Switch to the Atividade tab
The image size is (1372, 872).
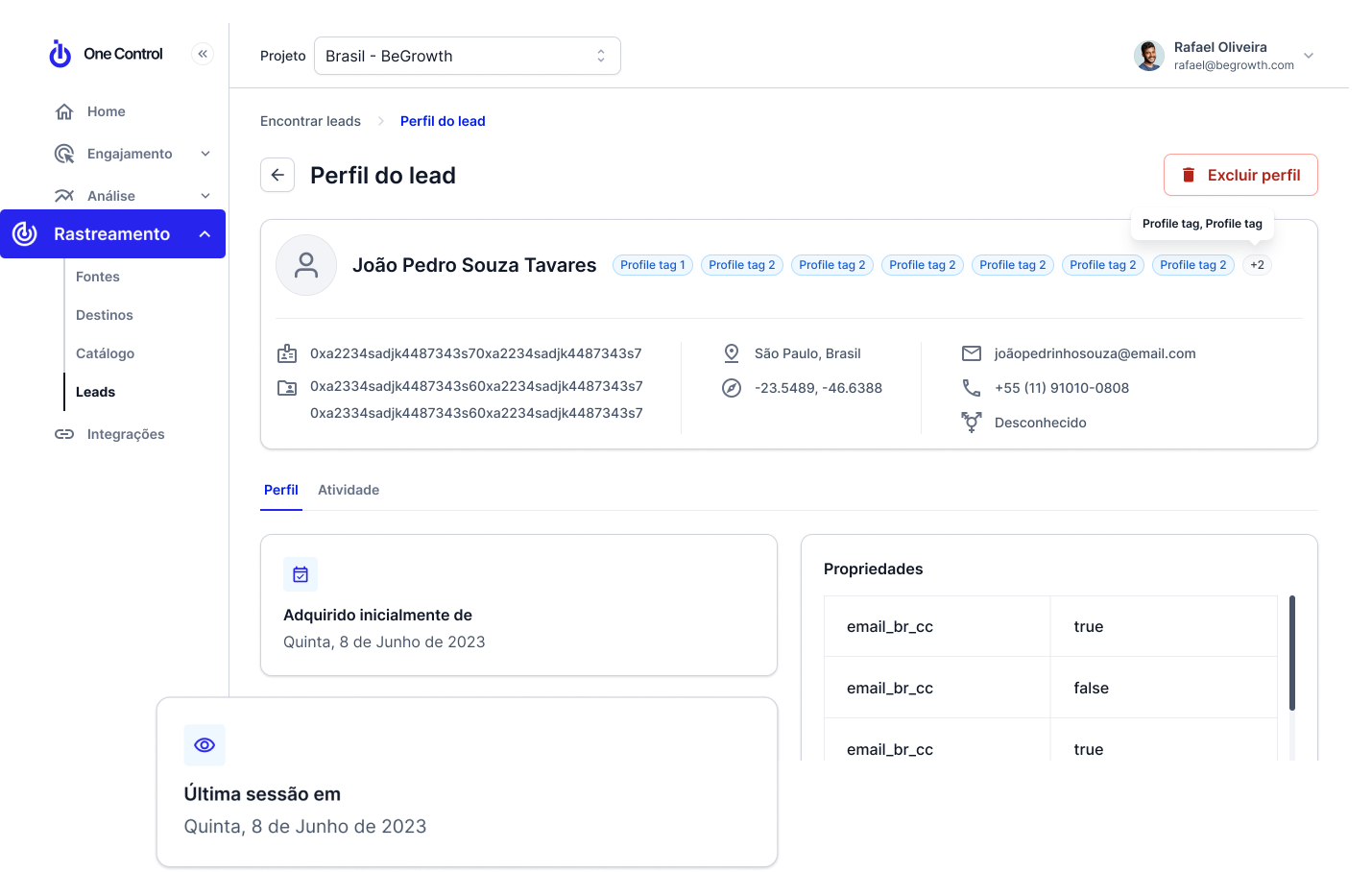pyautogui.click(x=349, y=490)
